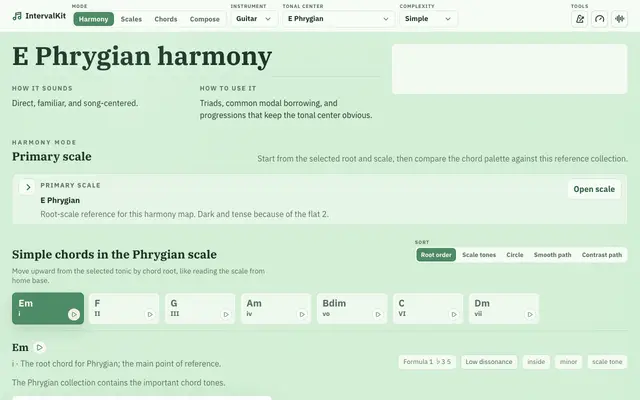Select the F chord card

[x=124, y=309]
